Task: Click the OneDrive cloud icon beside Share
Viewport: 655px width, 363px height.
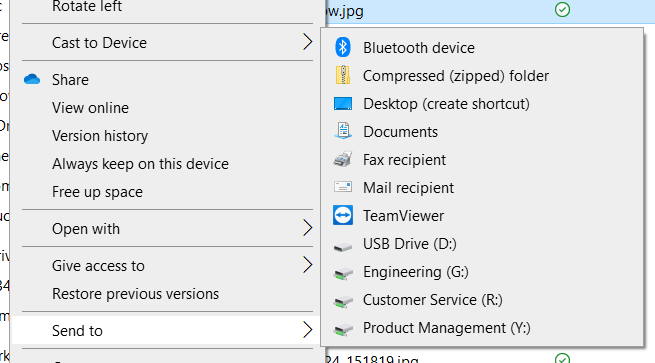Action: [x=32, y=79]
